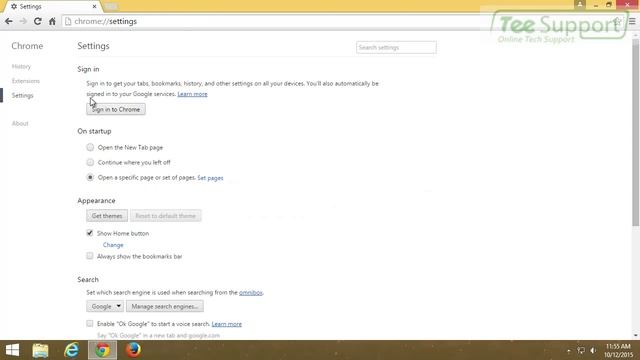Open the Home page via house icon
640x360 pixels.
click(52, 21)
